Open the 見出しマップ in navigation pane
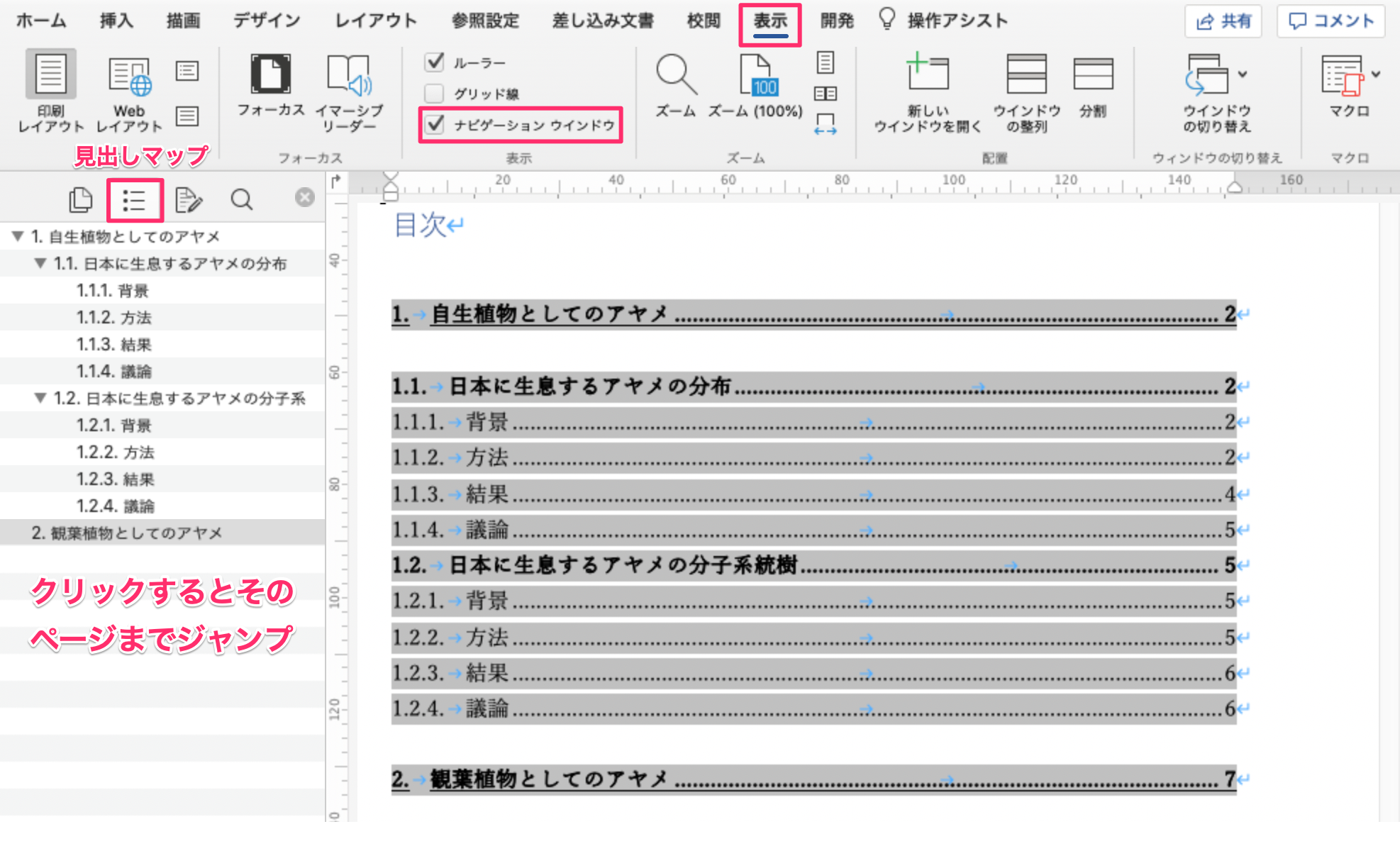The height and width of the screenshot is (851, 1400). click(135, 200)
